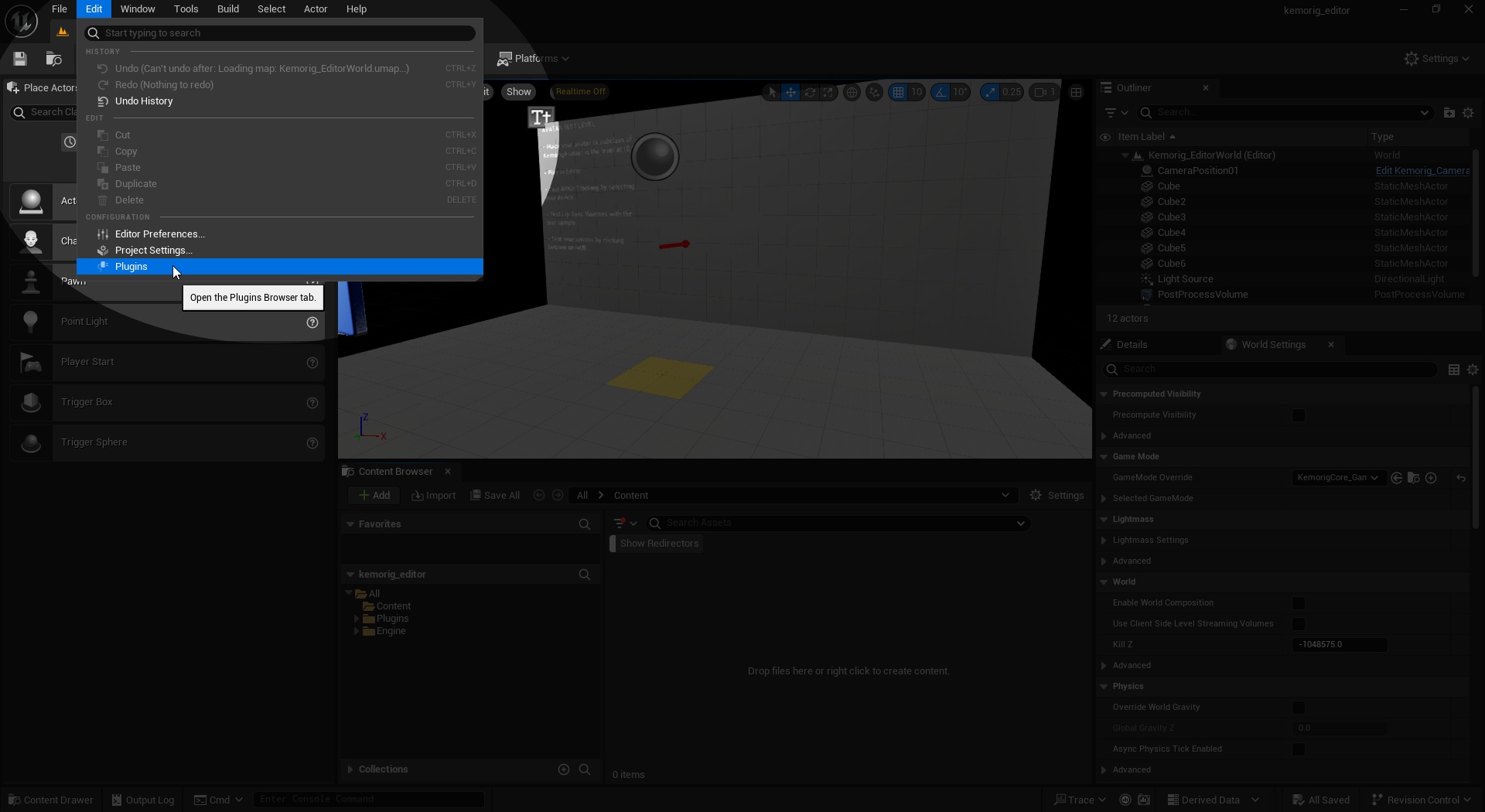
Task: Select the rotate gizmo tool in viewport
Action: pyautogui.click(x=810, y=92)
